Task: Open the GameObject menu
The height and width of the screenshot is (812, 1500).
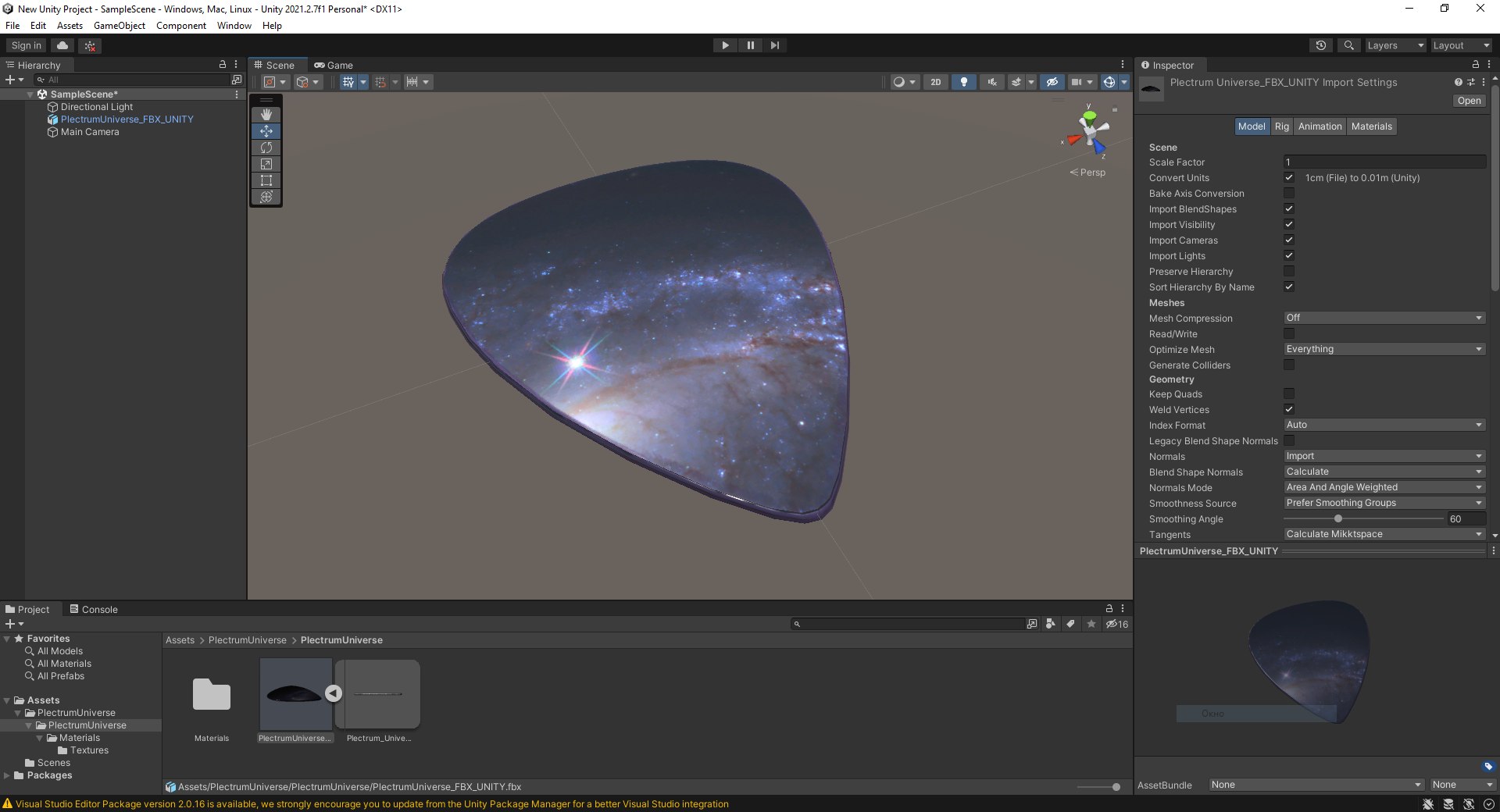Action: point(119,26)
